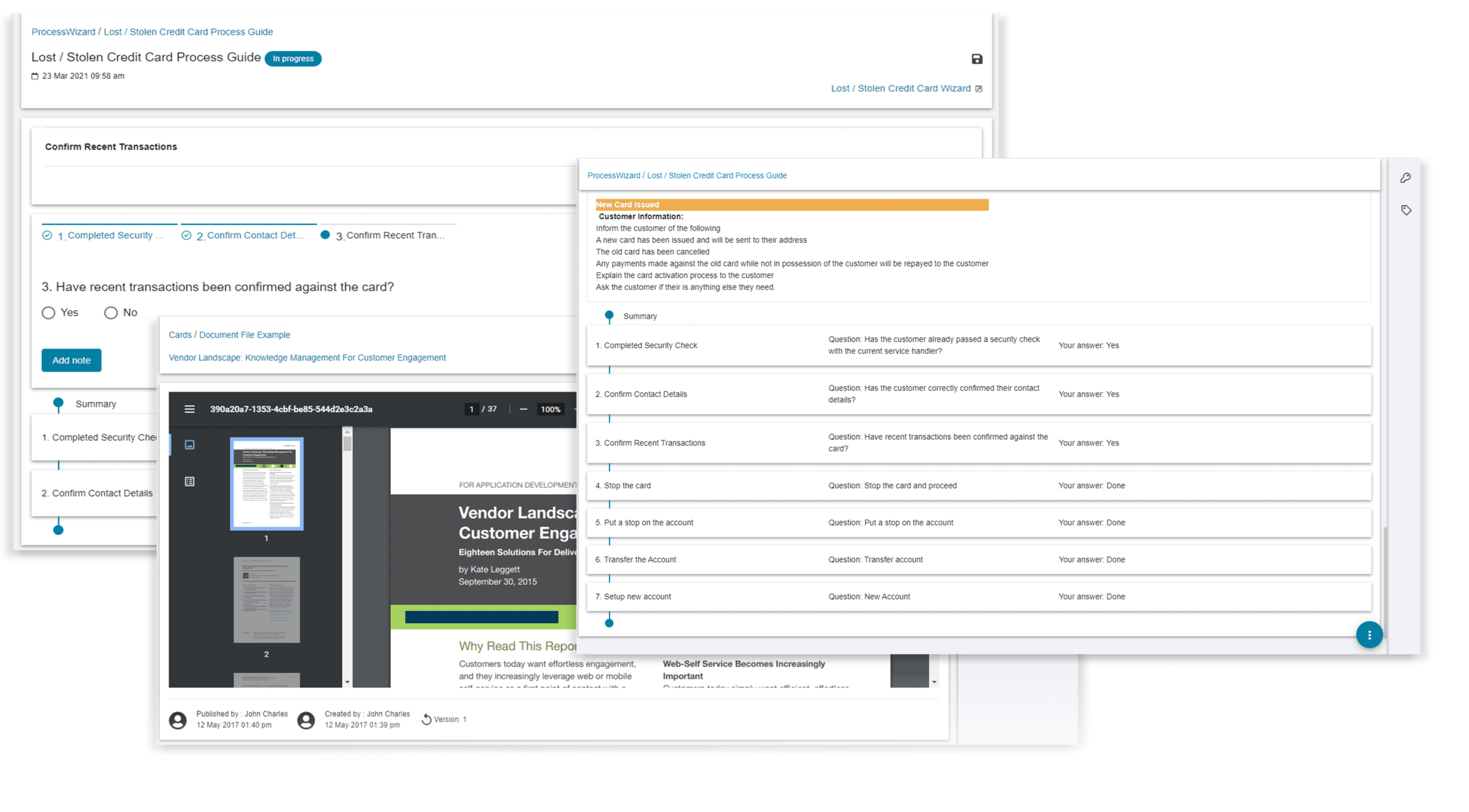
Task: Select summary row 6. Transfer the Account
Action: [x=979, y=560]
